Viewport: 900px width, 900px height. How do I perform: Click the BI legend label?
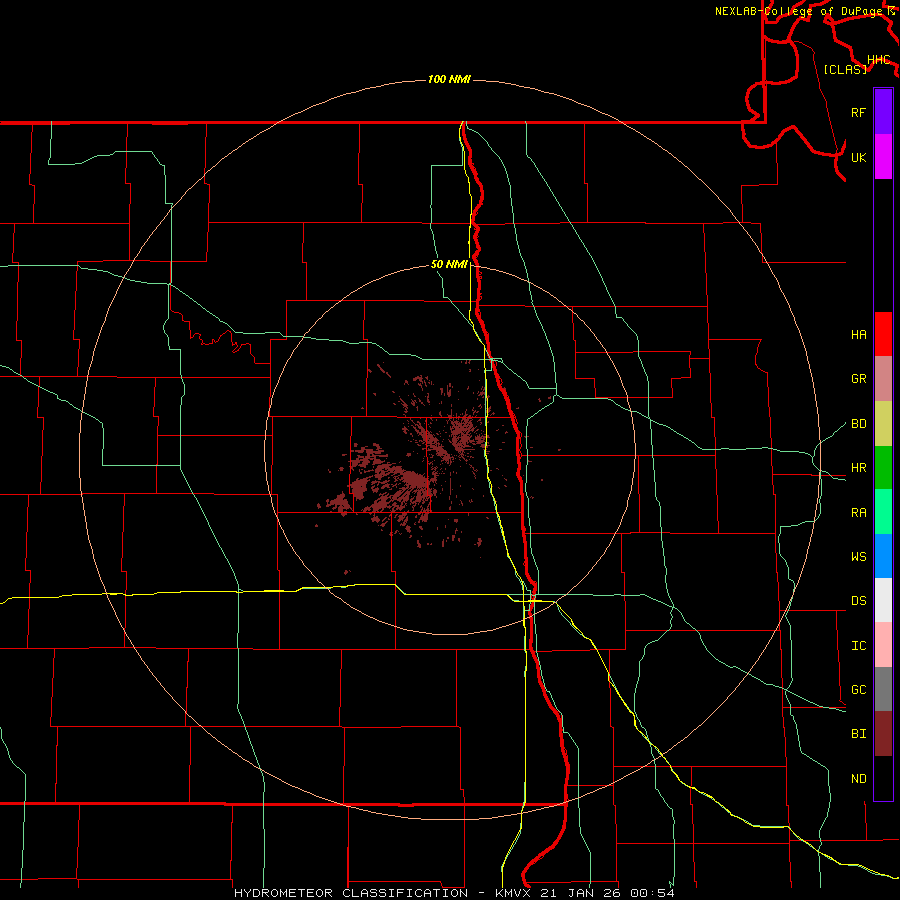(858, 734)
